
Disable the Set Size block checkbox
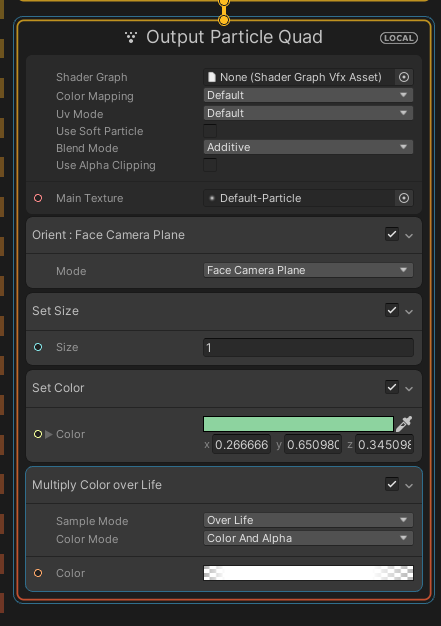coord(392,310)
